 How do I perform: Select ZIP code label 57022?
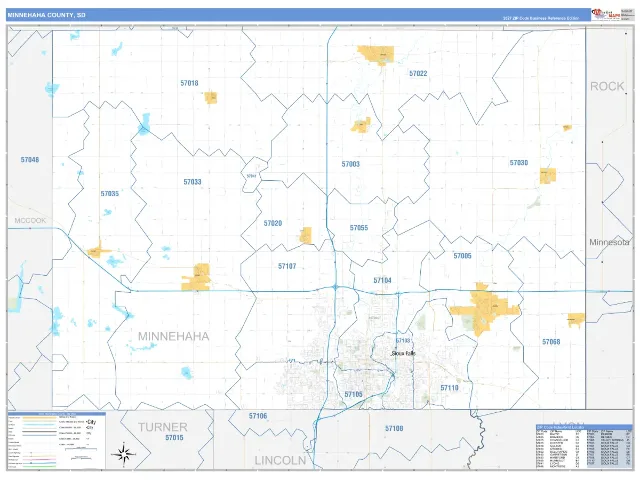click(x=418, y=73)
